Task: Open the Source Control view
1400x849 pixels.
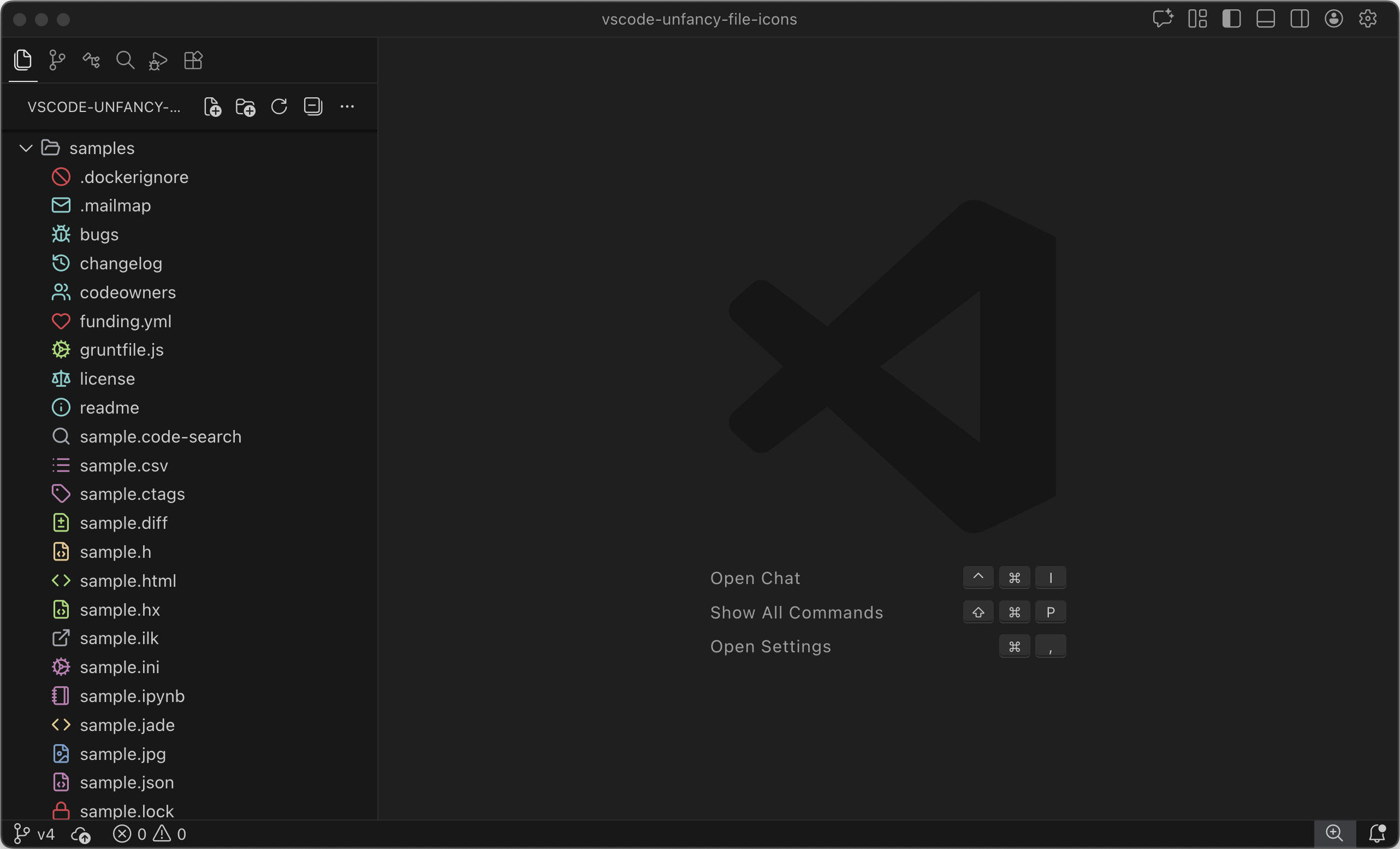Action: (x=57, y=60)
